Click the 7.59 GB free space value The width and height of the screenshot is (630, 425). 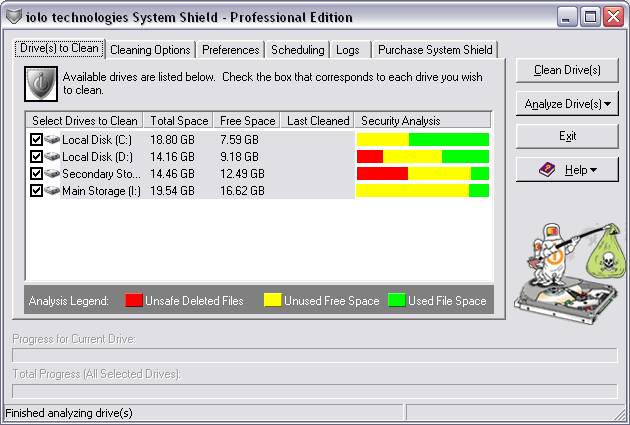coord(239,140)
